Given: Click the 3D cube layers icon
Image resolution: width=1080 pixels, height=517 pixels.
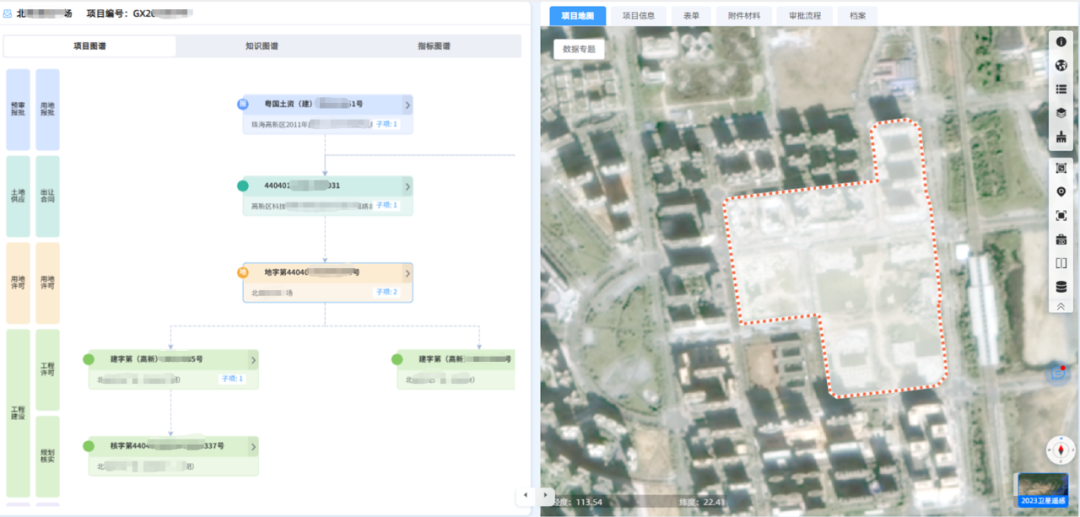Looking at the screenshot, I should point(1061,113).
